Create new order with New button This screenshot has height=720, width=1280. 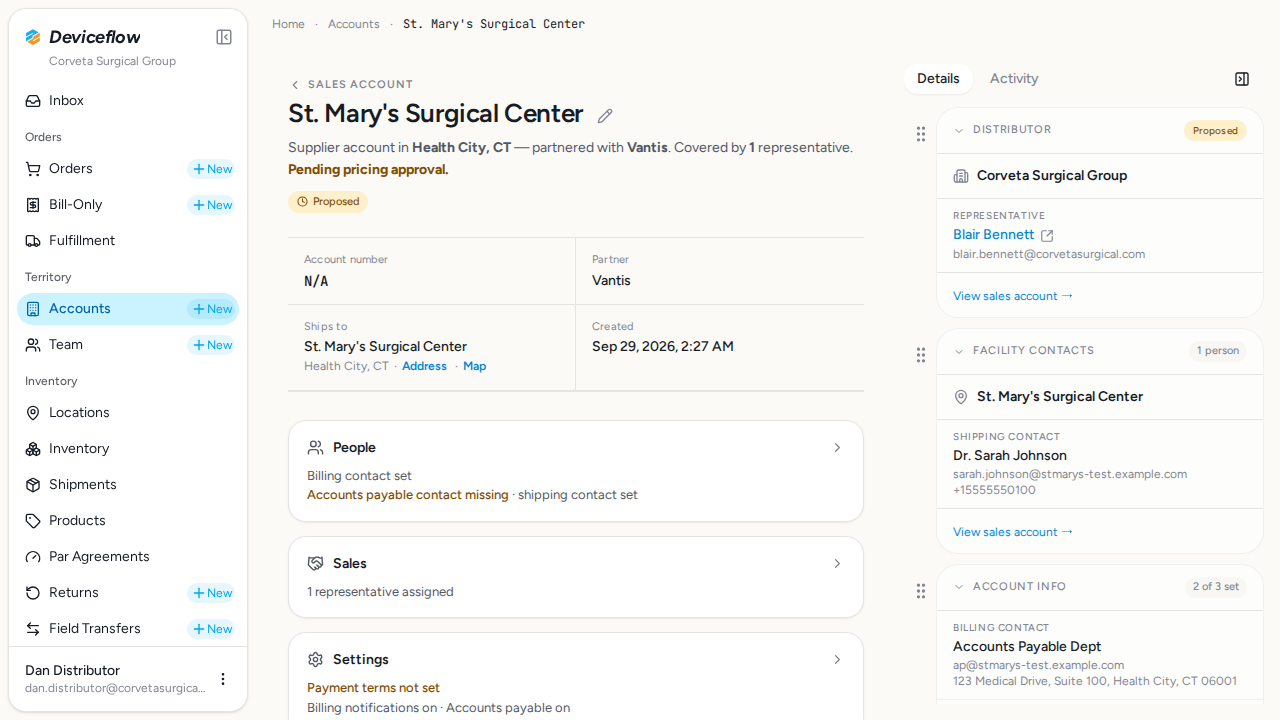212,169
